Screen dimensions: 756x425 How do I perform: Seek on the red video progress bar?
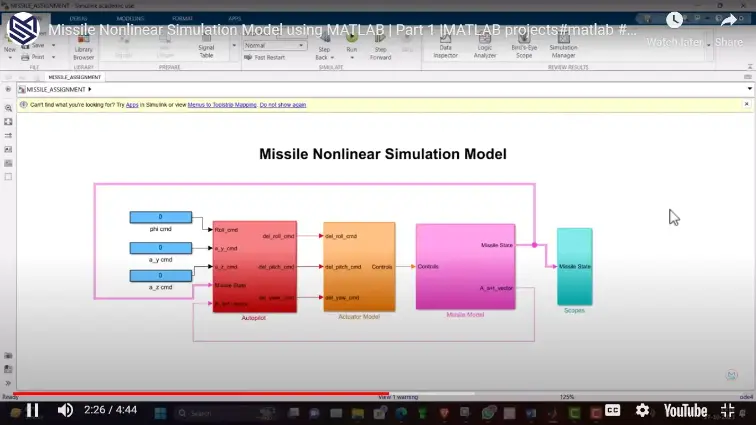click(200, 393)
